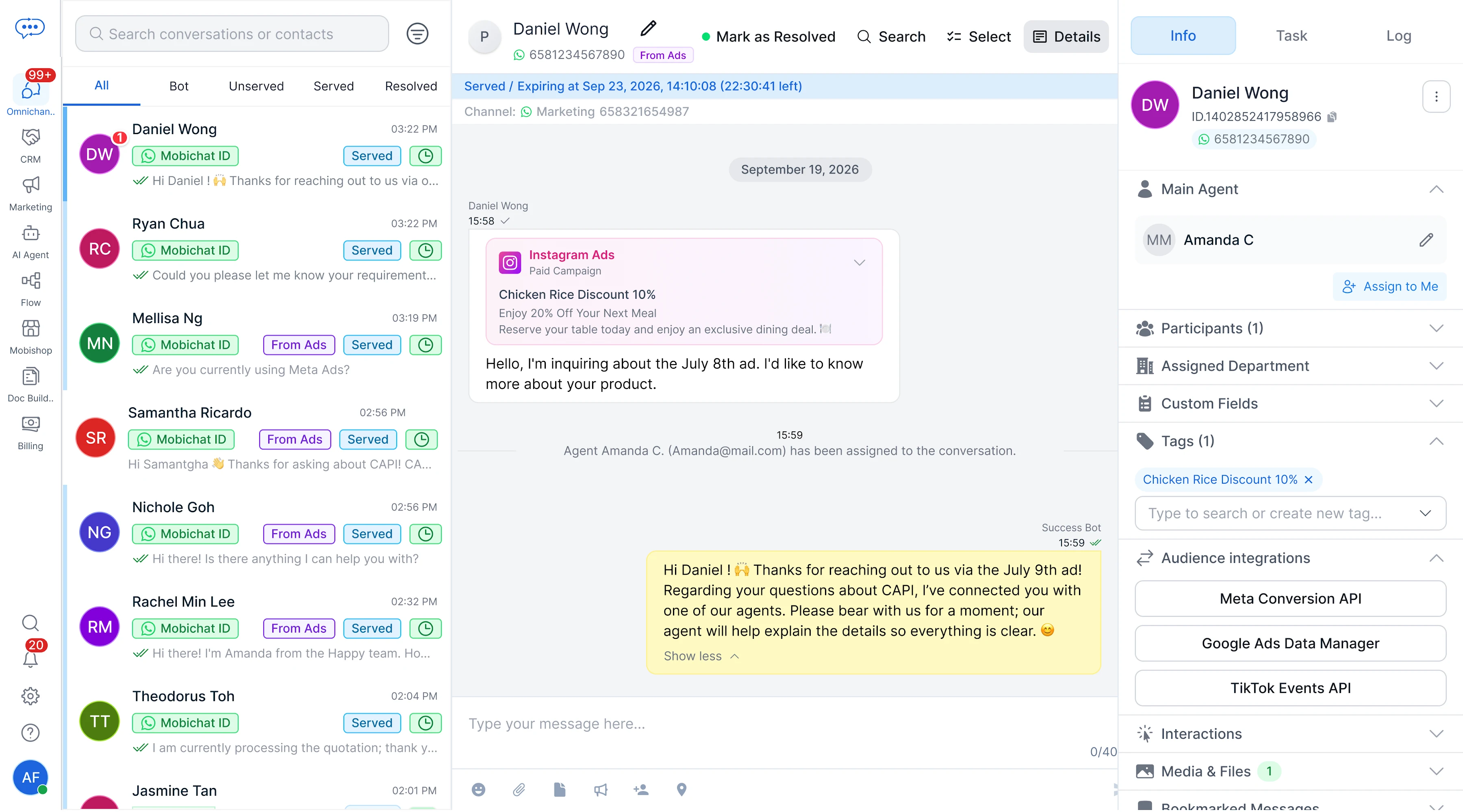Click the broadcast megaphone icon in composer
Screen dimensions: 1463x812
pos(600,790)
